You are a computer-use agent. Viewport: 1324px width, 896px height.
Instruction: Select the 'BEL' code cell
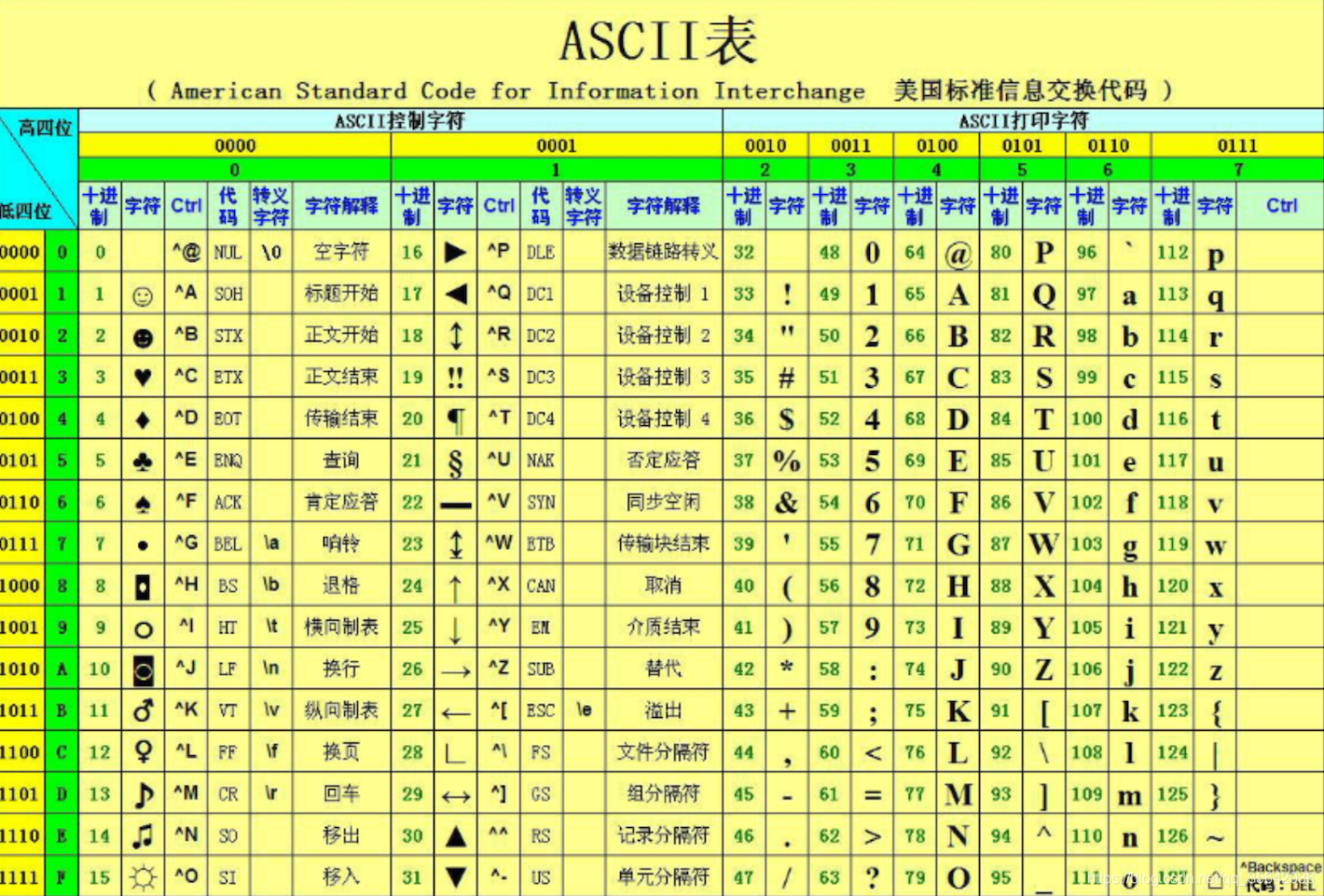point(228,544)
